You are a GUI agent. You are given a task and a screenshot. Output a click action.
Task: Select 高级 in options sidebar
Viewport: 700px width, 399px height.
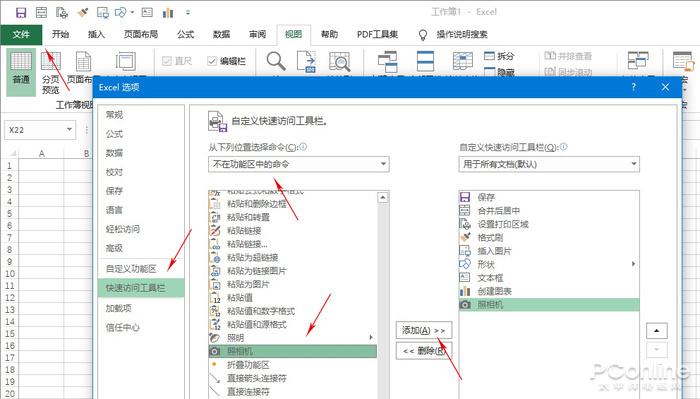141,248
